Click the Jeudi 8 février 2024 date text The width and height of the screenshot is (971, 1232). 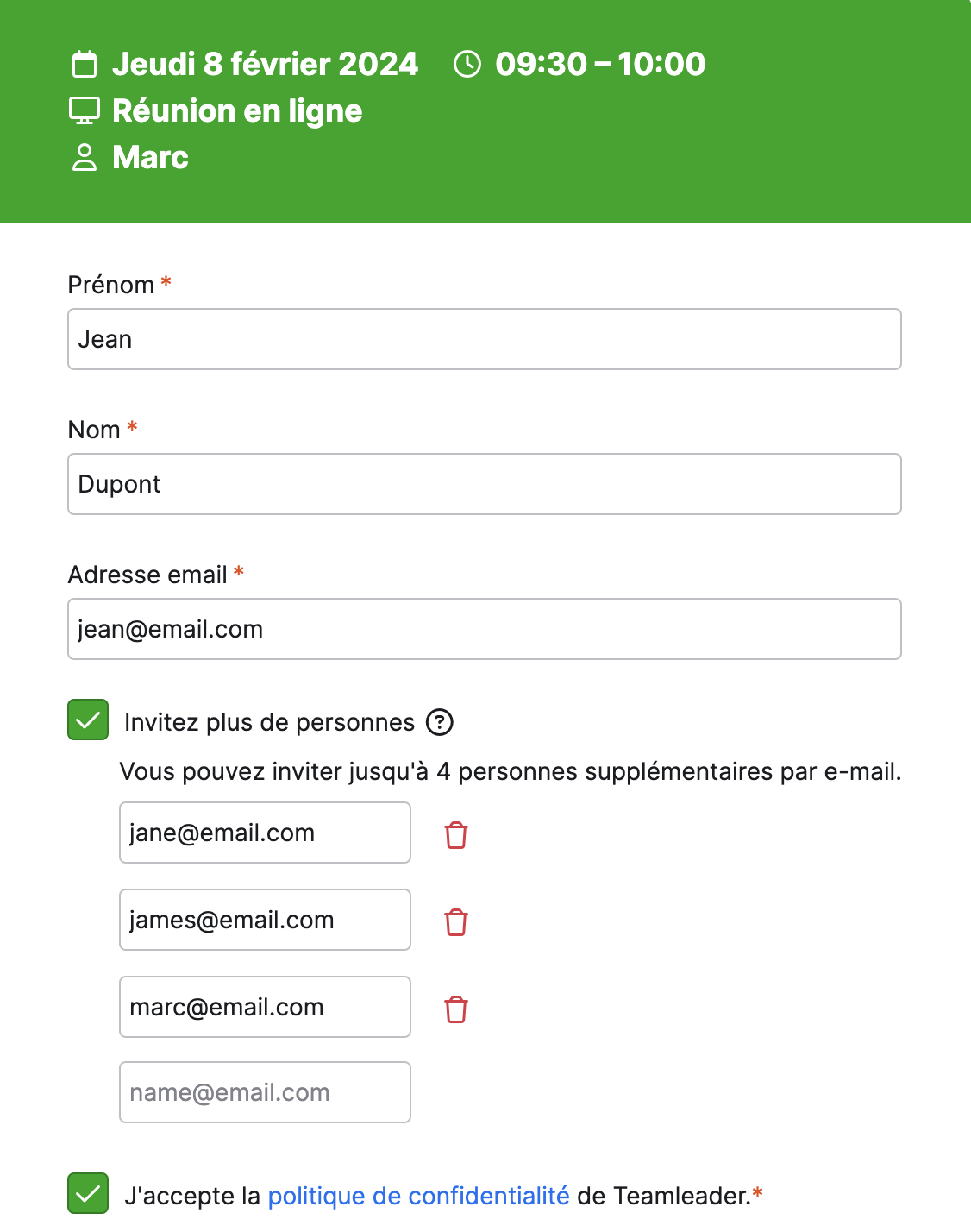point(265,64)
